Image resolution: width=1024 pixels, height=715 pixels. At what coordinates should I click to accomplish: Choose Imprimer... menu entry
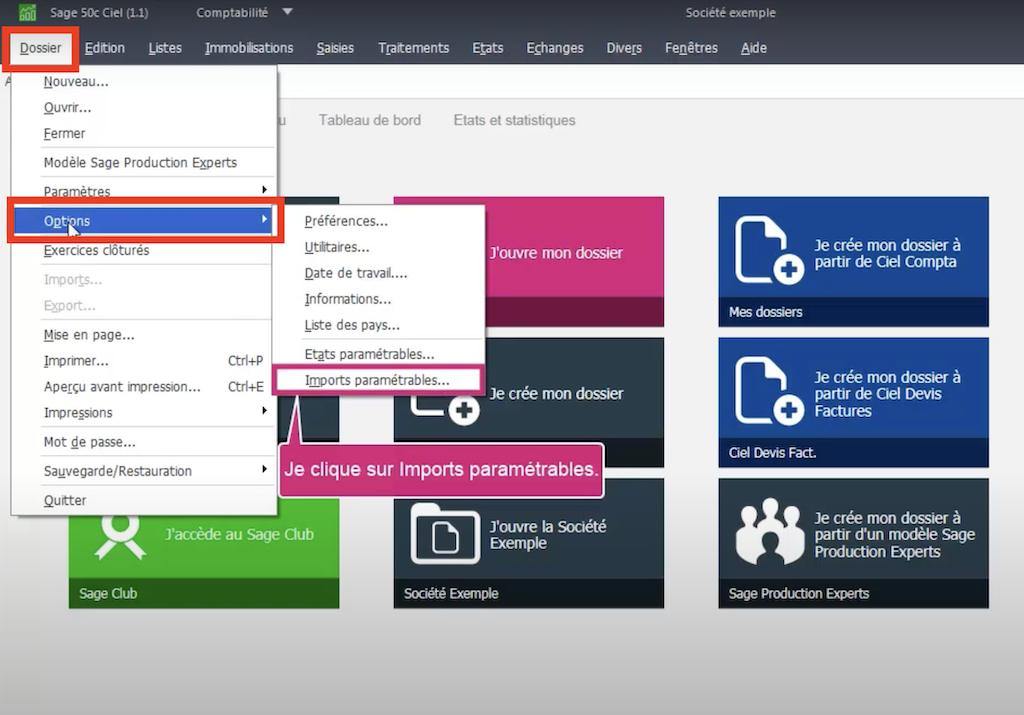tap(143, 361)
